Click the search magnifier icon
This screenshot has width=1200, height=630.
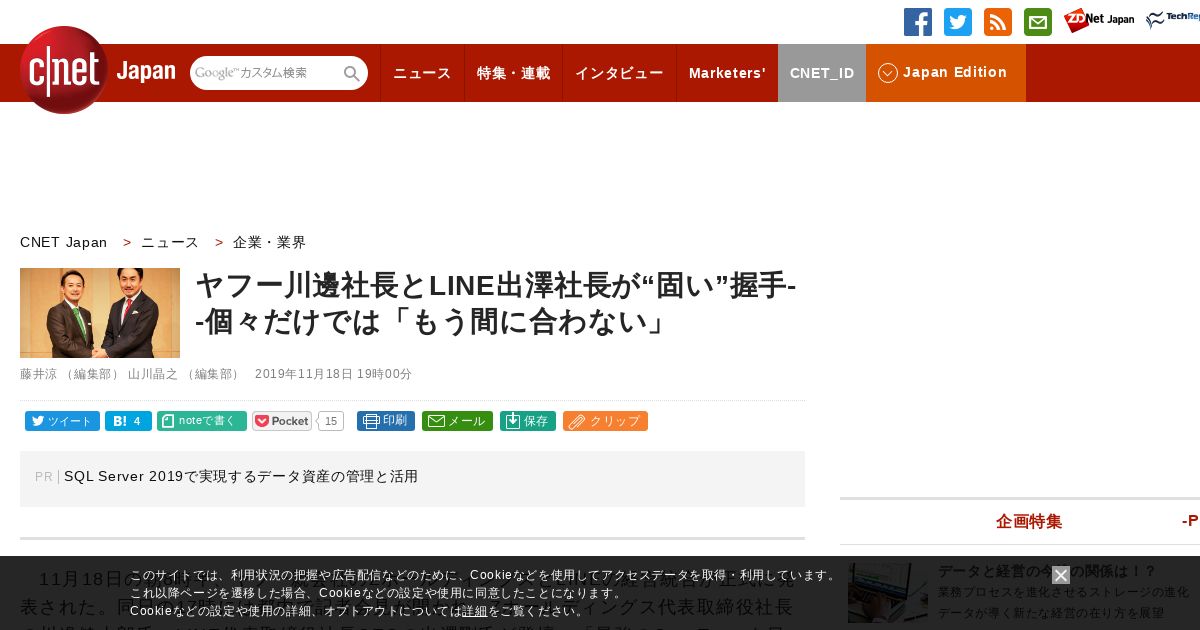click(x=352, y=73)
